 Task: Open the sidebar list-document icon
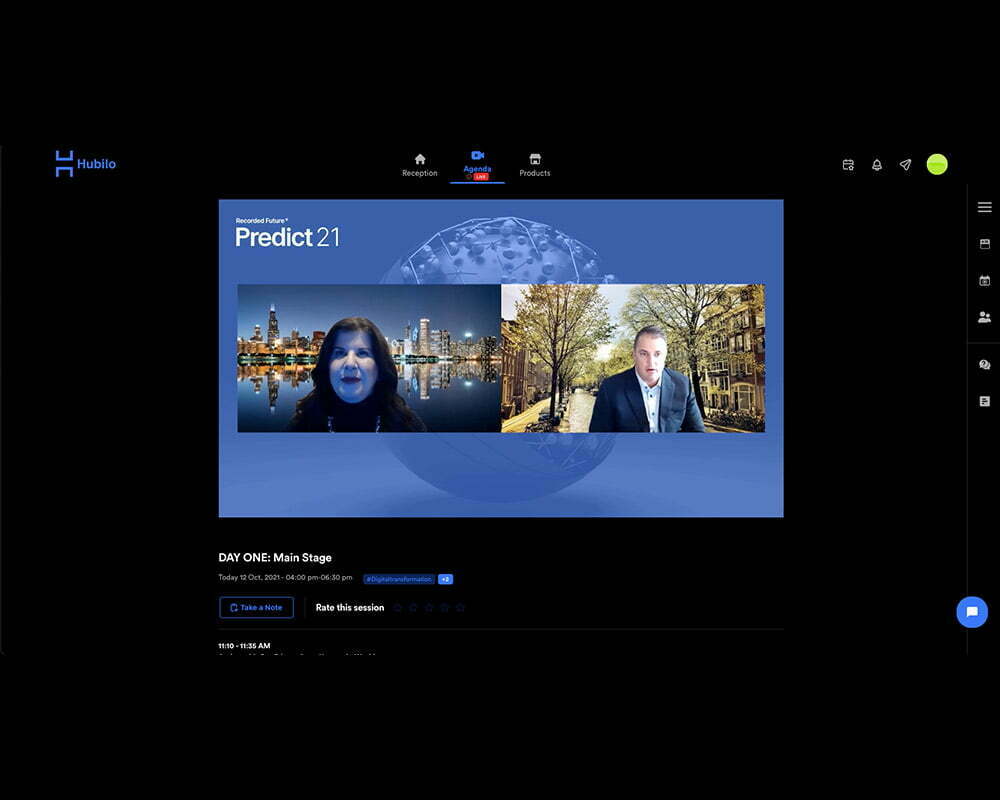(985, 401)
